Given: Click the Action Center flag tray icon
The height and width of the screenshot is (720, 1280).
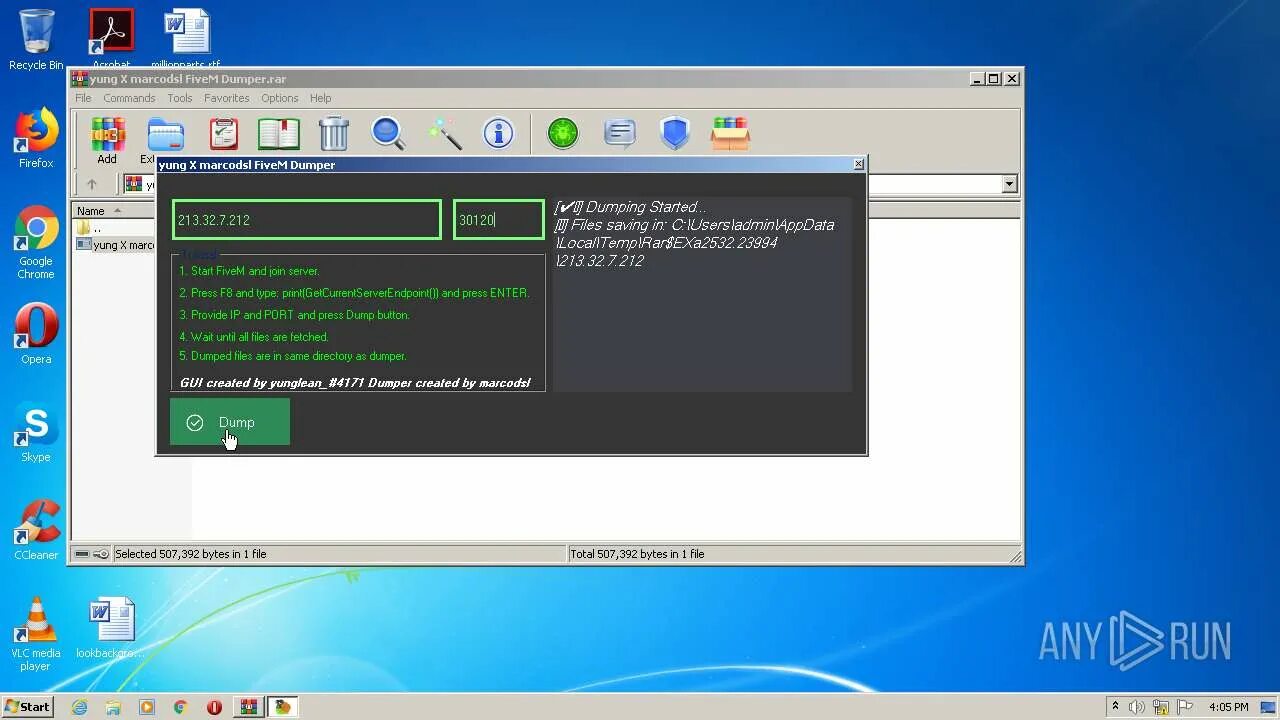Looking at the screenshot, I should click(1184, 707).
